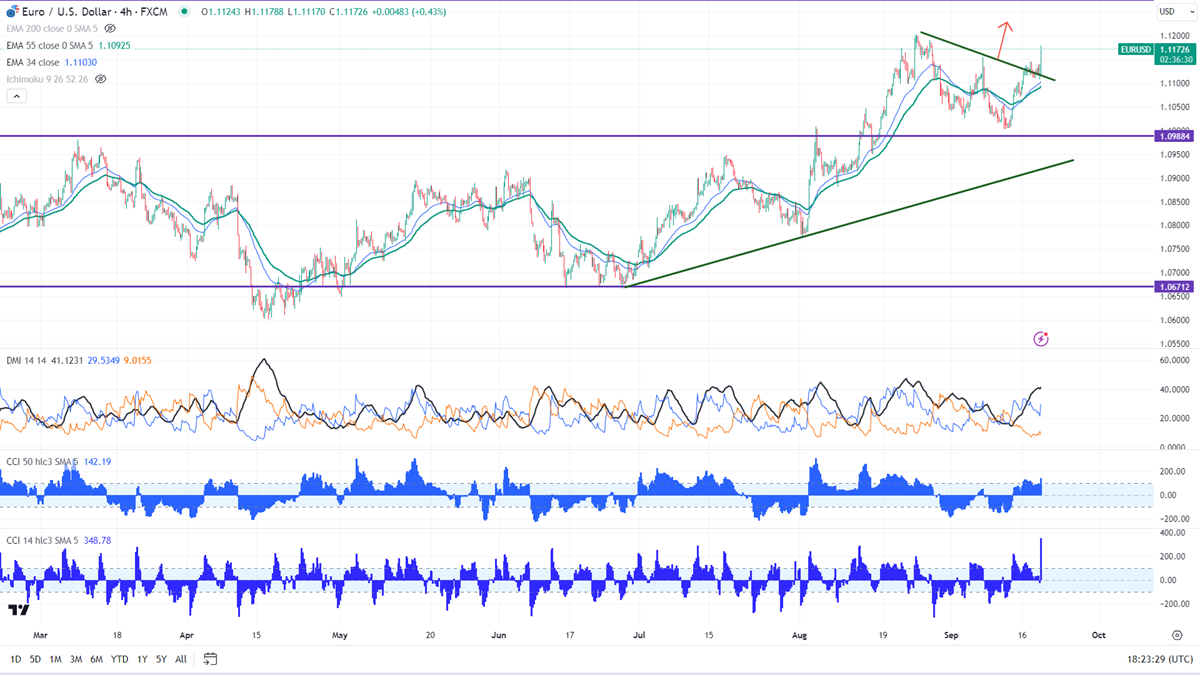The width and height of the screenshot is (1200, 675).
Task: Click the 1.12000 price axis label
Action: coord(1174,35)
